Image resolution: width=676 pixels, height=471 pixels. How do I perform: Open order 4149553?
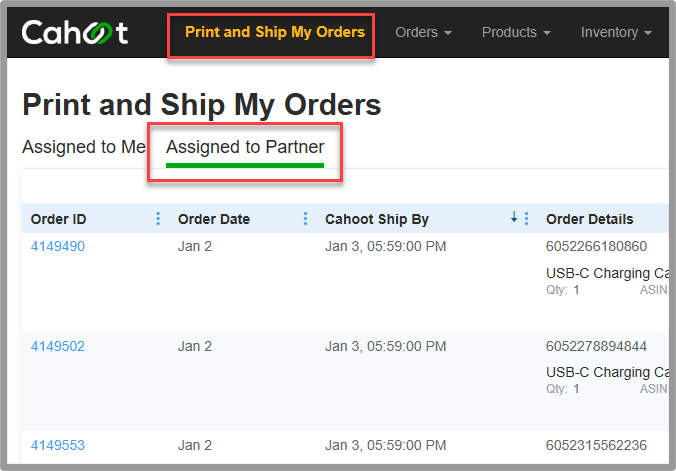58,445
